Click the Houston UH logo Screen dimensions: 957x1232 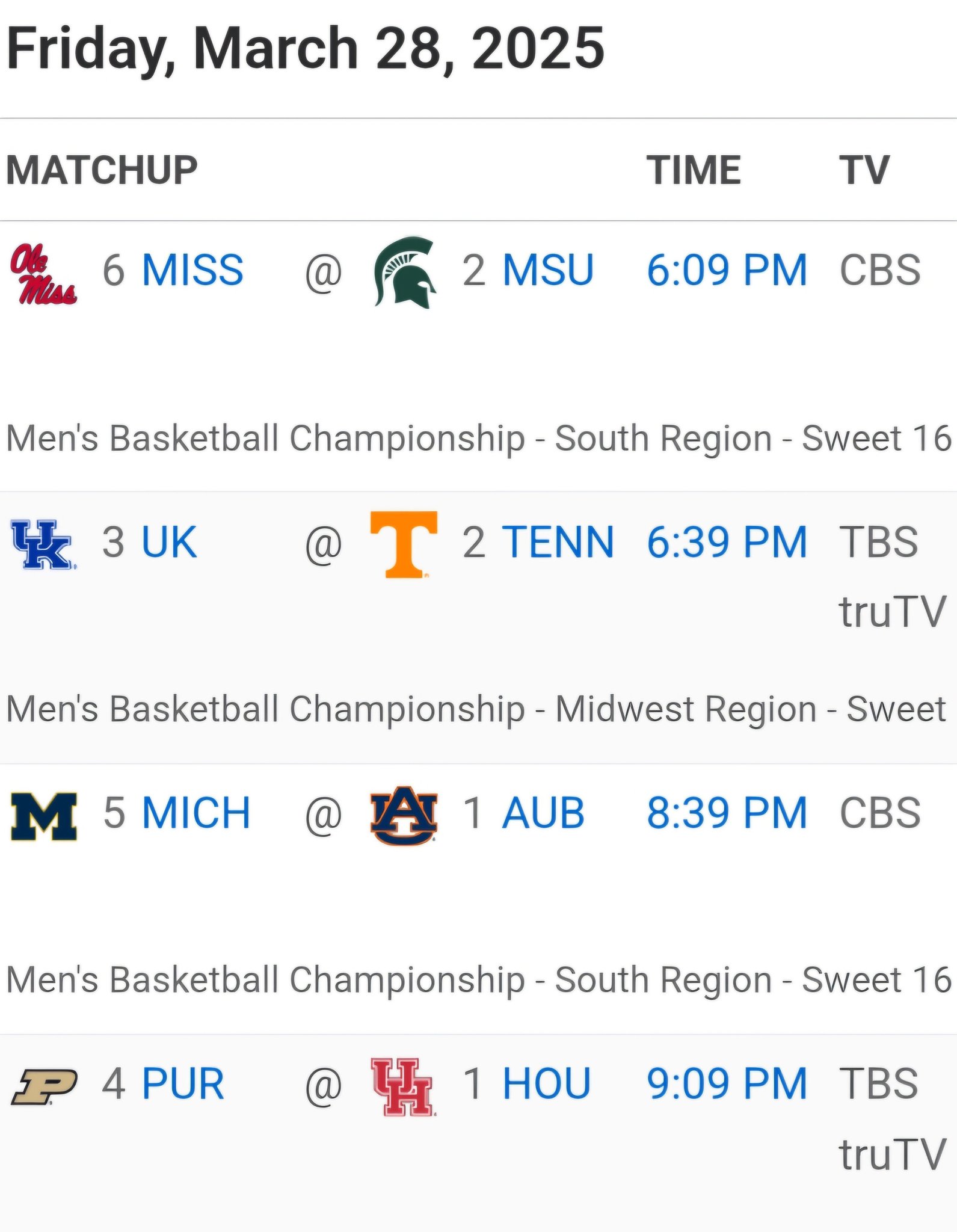pyautogui.click(x=404, y=1086)
